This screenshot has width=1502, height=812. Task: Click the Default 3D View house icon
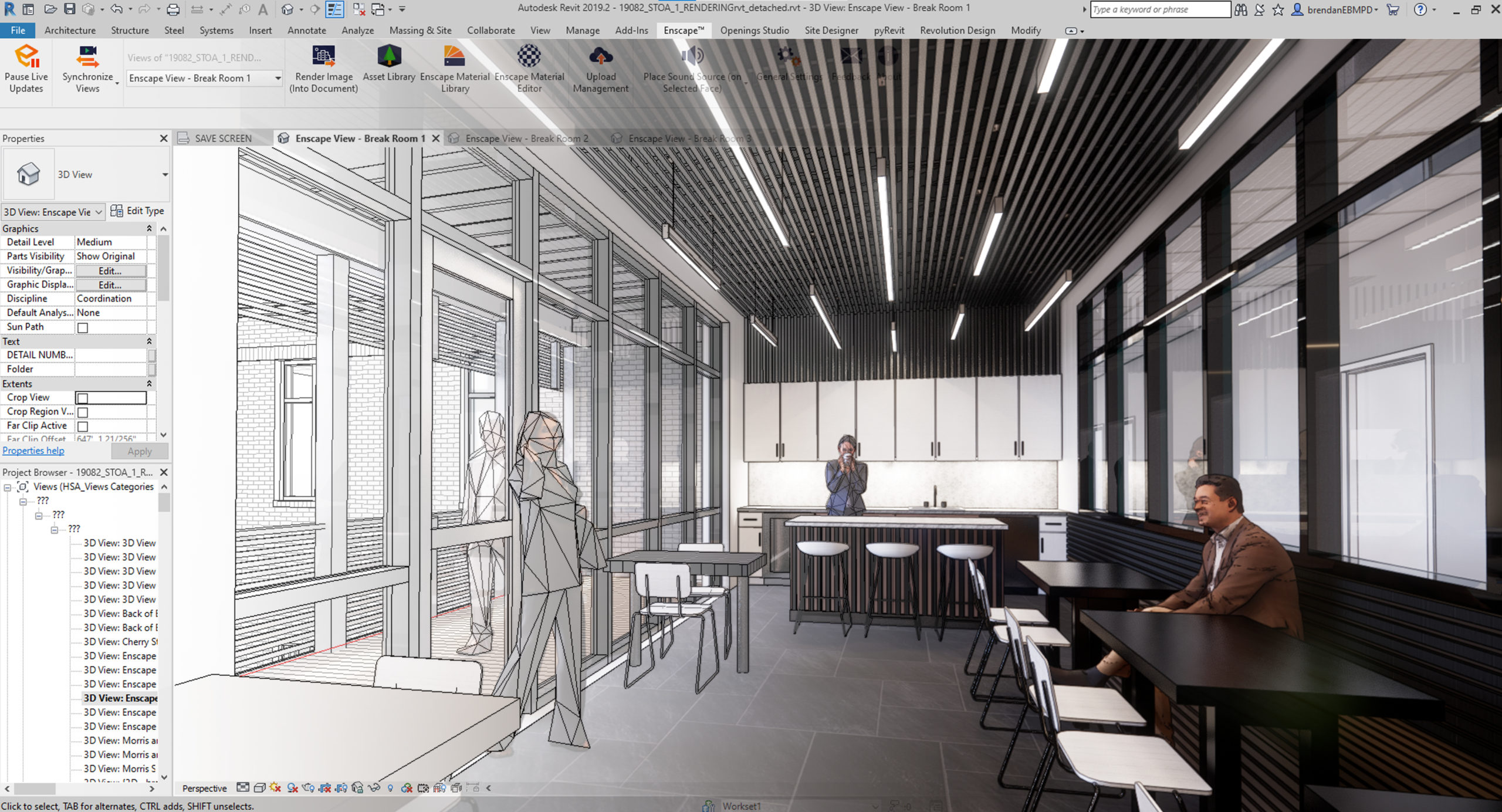point(27,174)
